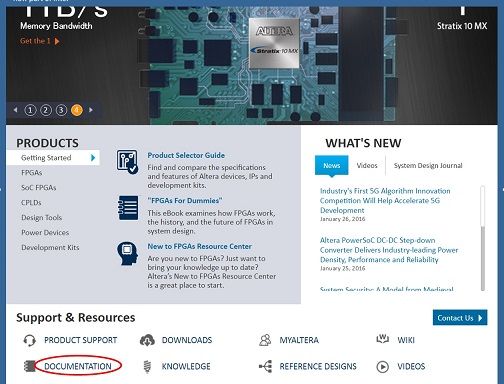Click the New to FPGAs head icon
The image size is (504, 384).
click(127, 253)
